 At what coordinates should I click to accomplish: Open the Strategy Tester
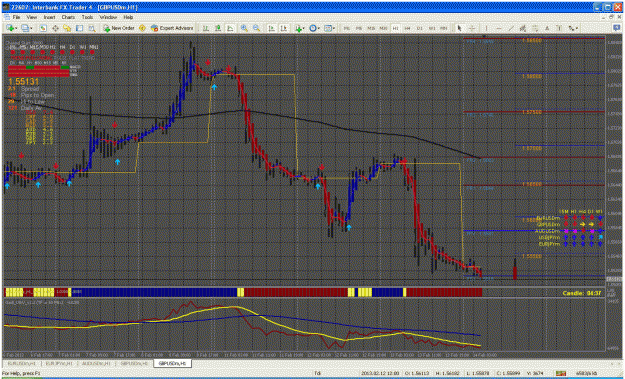[92, 28]
